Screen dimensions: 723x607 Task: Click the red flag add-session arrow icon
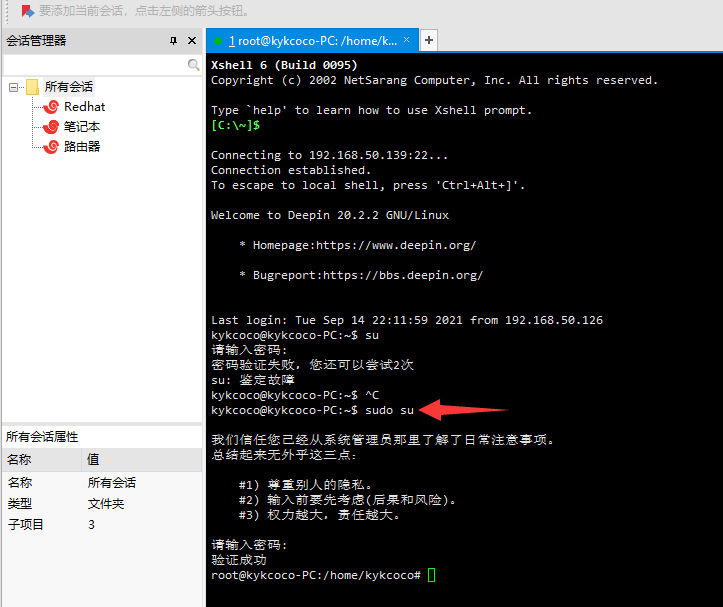[x=28, y=11]
